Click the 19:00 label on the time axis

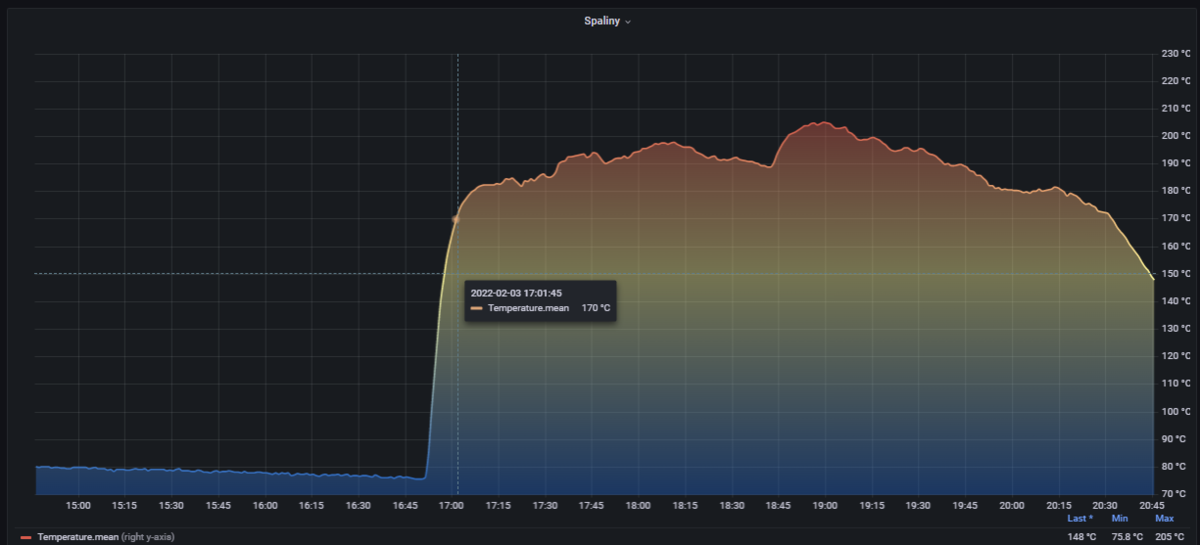825,506
